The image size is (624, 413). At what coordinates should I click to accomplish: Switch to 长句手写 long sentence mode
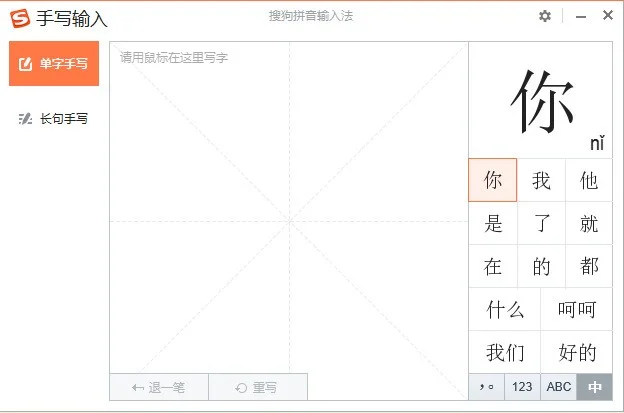pyautogui.click(x=54, y=119)
